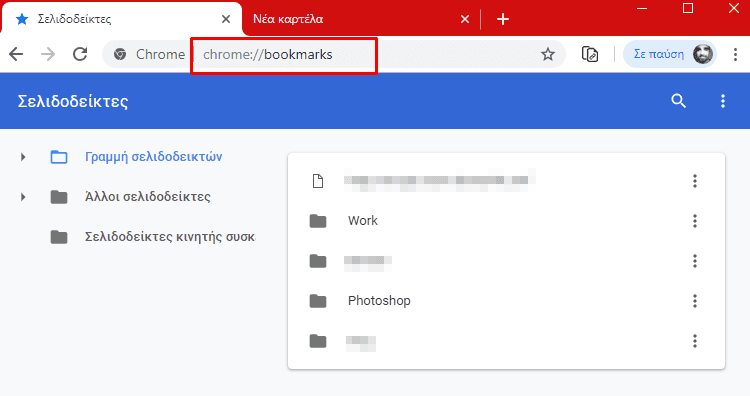Switch to the Σελιδοδείκτες tab
Image resolution: width=750 pixels, height=396 pixels.
point(121,19)
